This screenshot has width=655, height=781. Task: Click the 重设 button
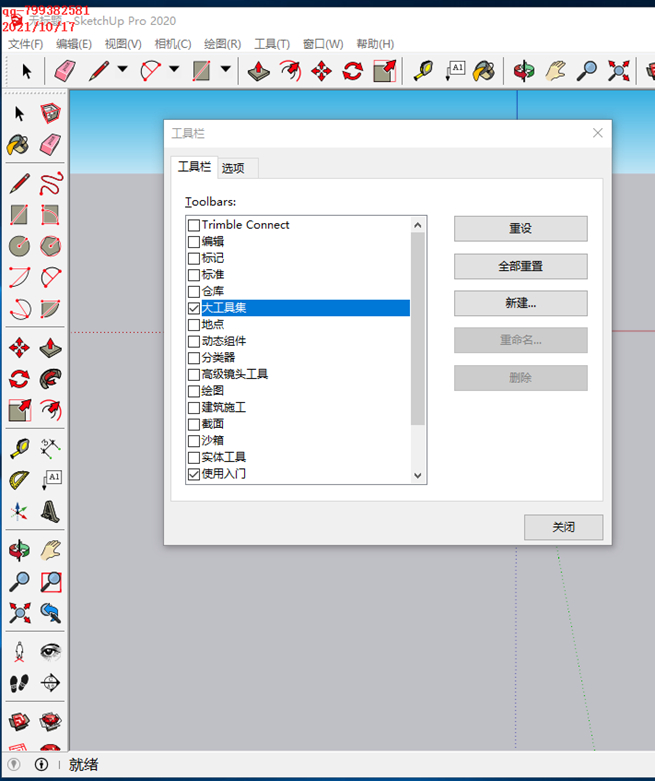(521, 229)
